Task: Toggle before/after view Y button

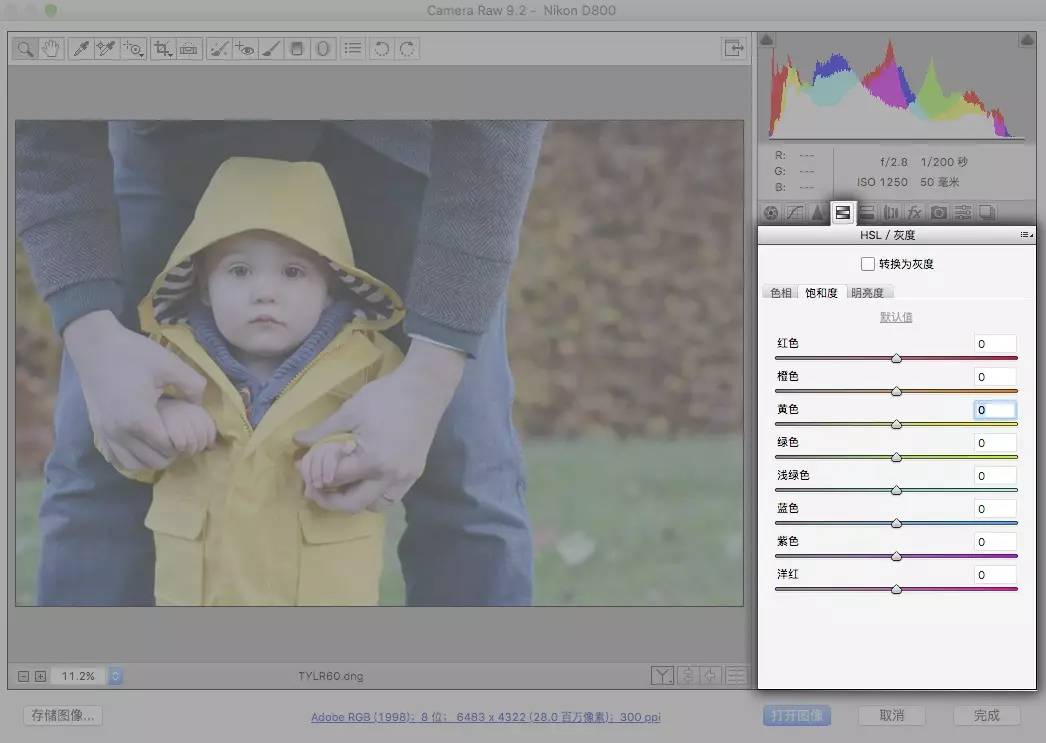Action: tap(662, 676)
